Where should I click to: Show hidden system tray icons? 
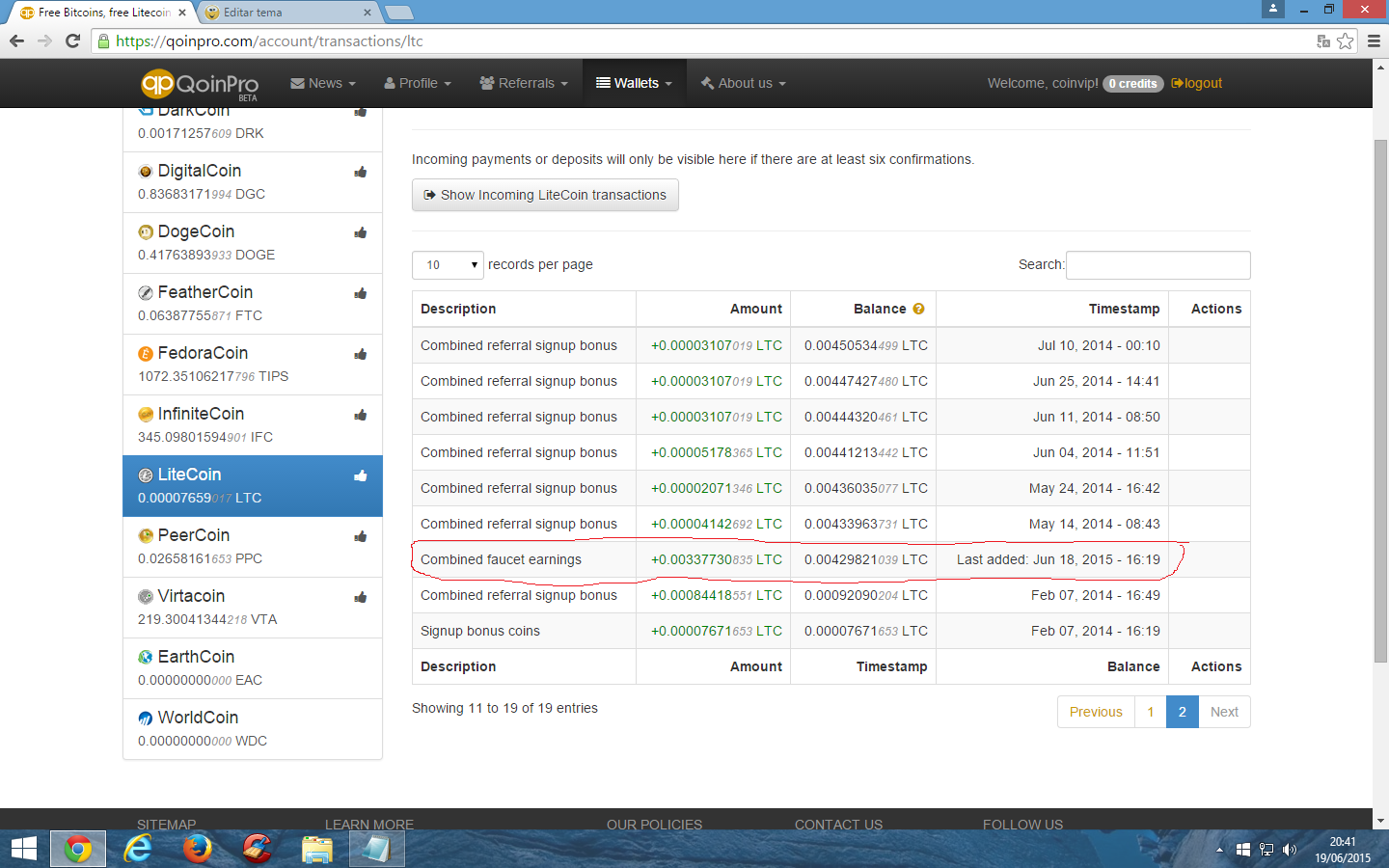1219,850
